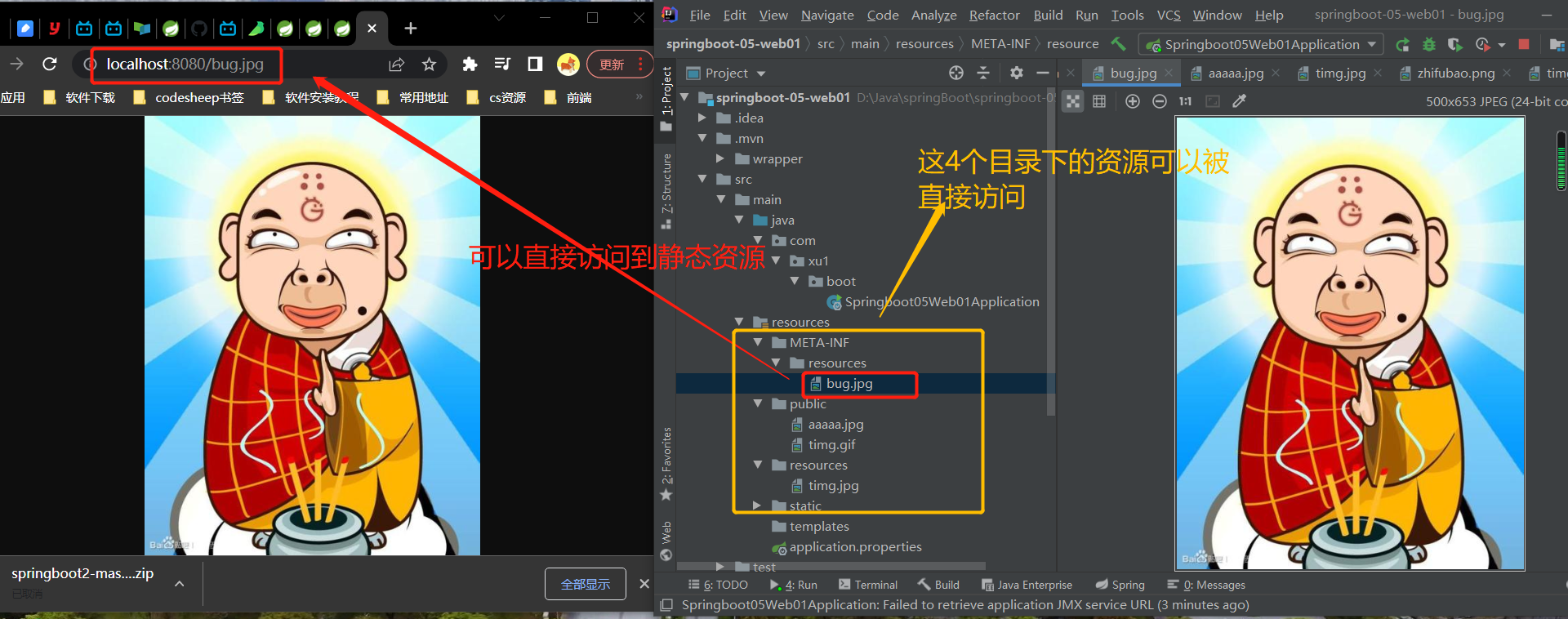Image resolution: width=1568 pixels, height=619 pixels.
Task: Click the locate/select opened file target icon
Action: pos(956,73)
